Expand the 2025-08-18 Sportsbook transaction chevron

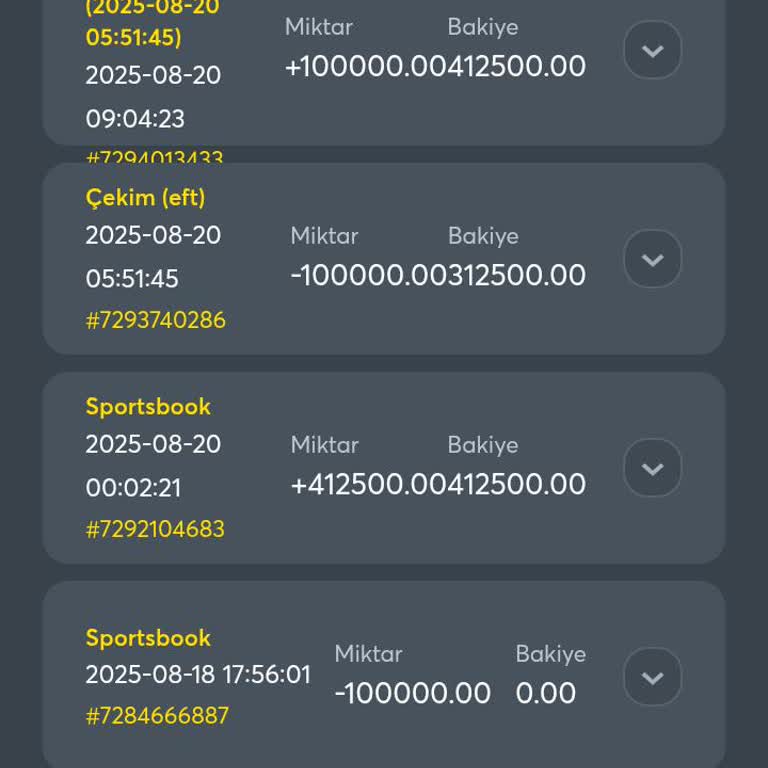[x=652, y=677]
